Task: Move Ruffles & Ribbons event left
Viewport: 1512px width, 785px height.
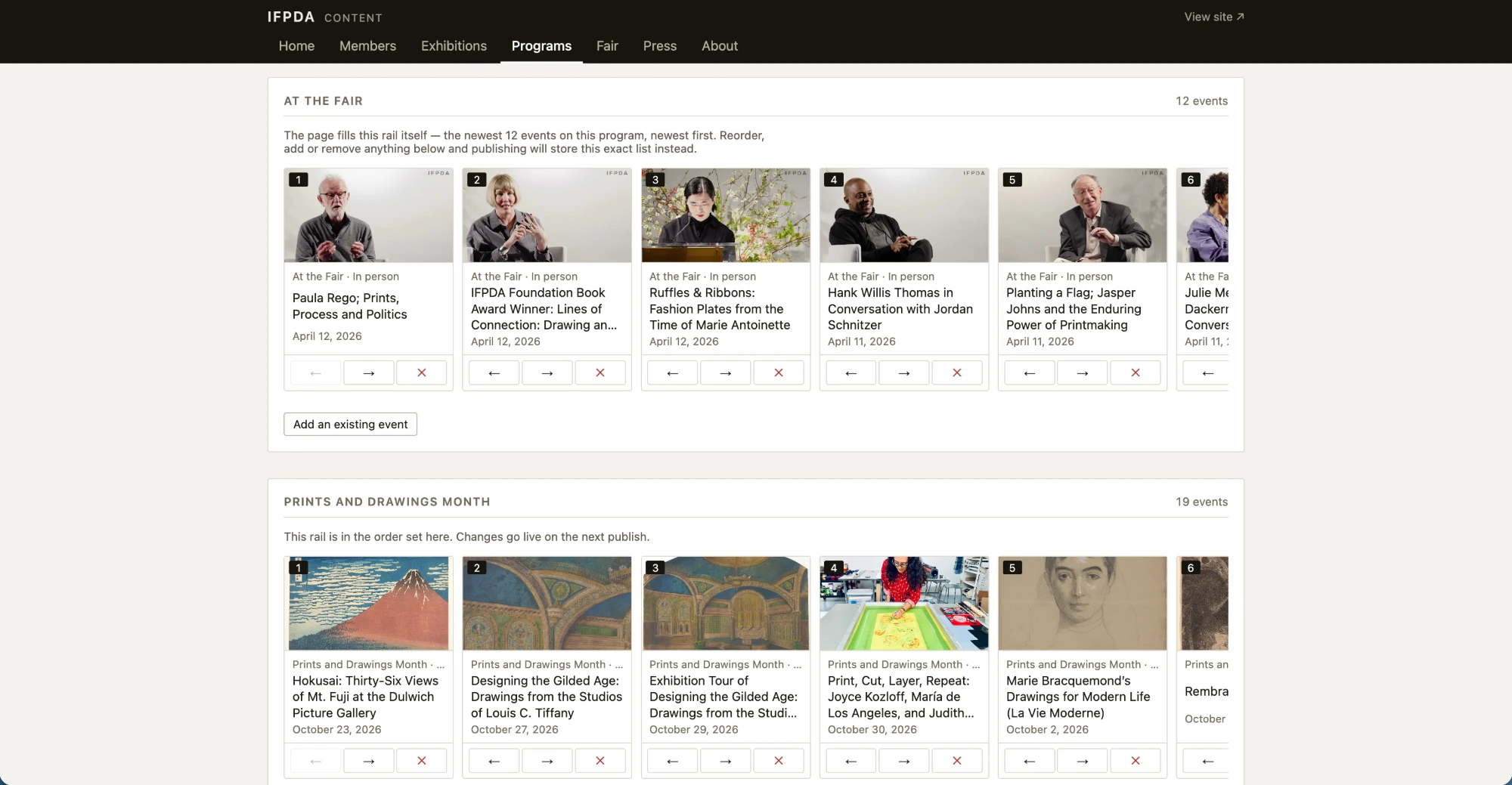Action: click(x=673, y=372)
